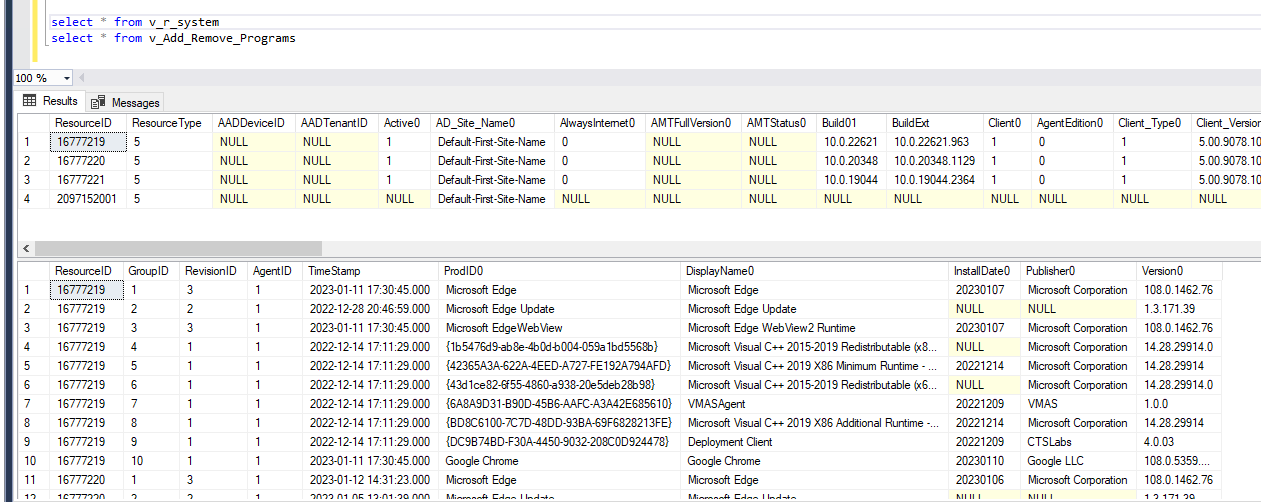The width and height of the screenshot is (1261, 502).
Task: Select the DisplayName0 column header
Action: coord(817,271)
